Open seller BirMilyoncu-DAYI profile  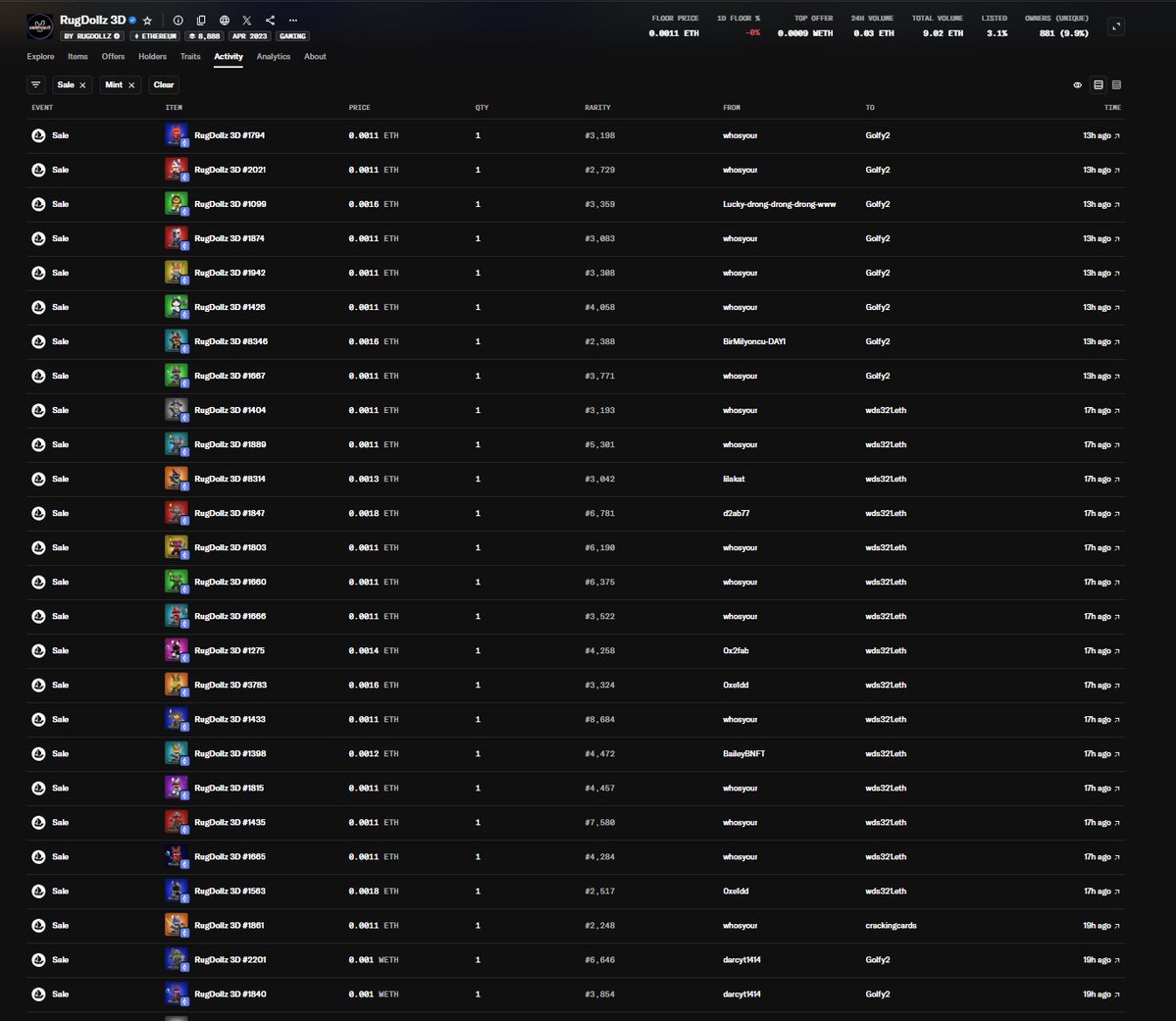pyautogui.click(x=753, y=341)
